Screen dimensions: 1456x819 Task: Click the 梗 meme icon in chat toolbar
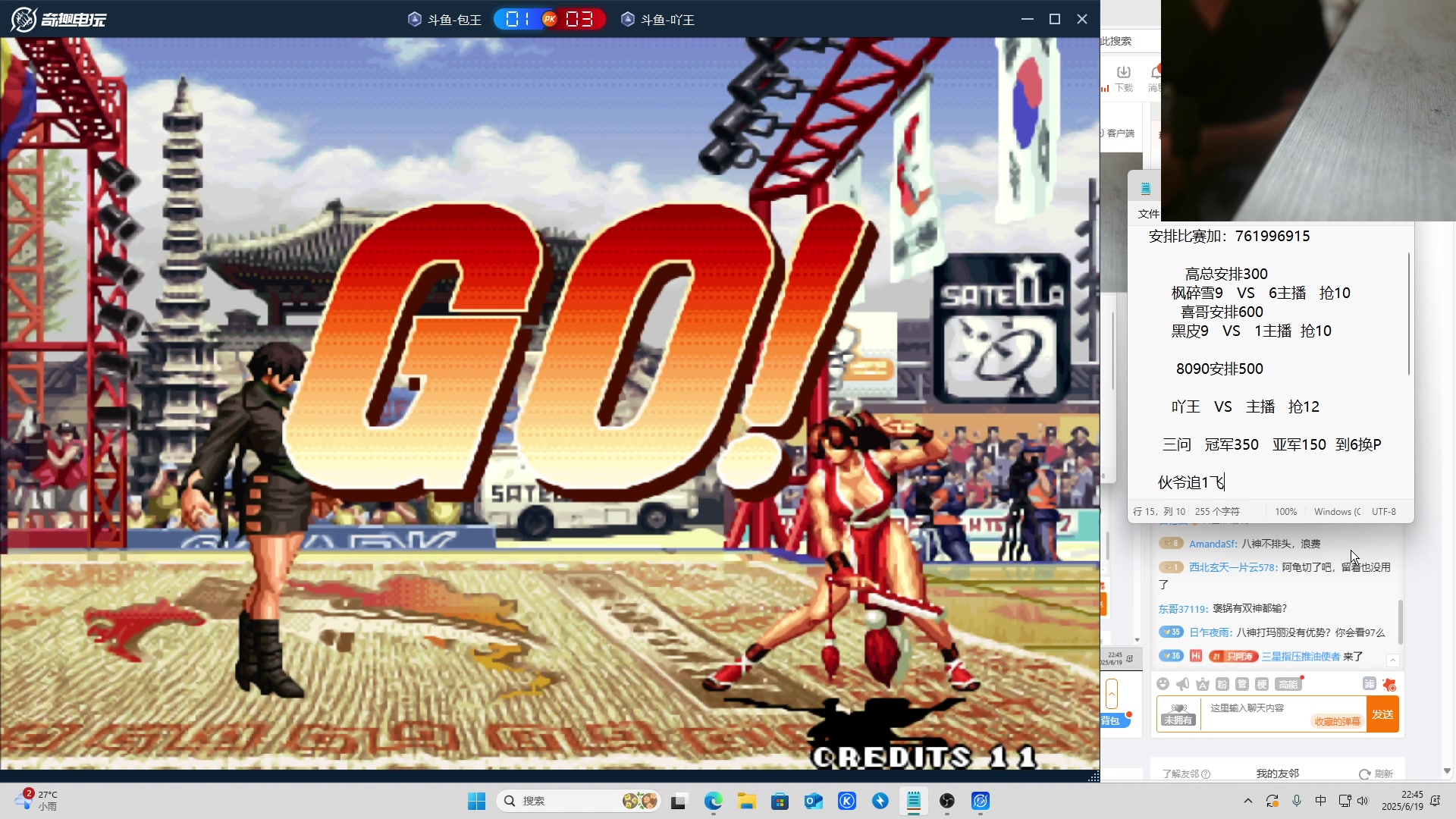click(x=1261, y=684)
